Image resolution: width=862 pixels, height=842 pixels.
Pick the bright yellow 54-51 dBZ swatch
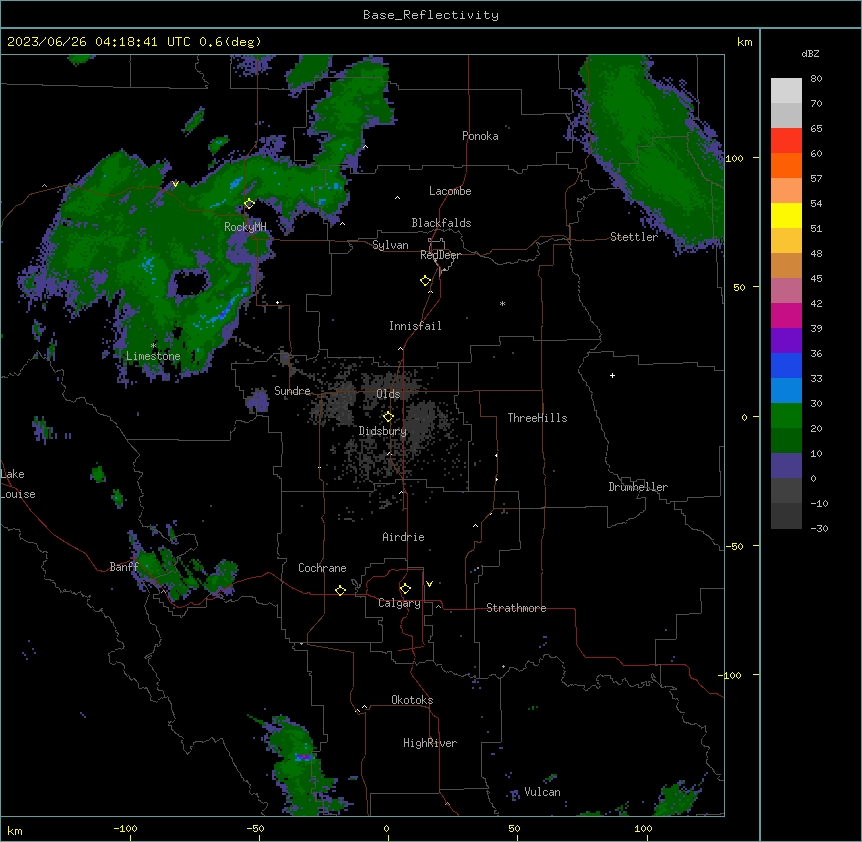click(786, 215)
